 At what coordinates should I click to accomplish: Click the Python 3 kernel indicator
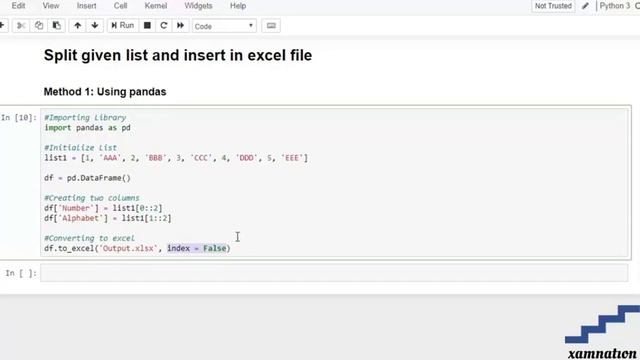[x=615, y=6]
